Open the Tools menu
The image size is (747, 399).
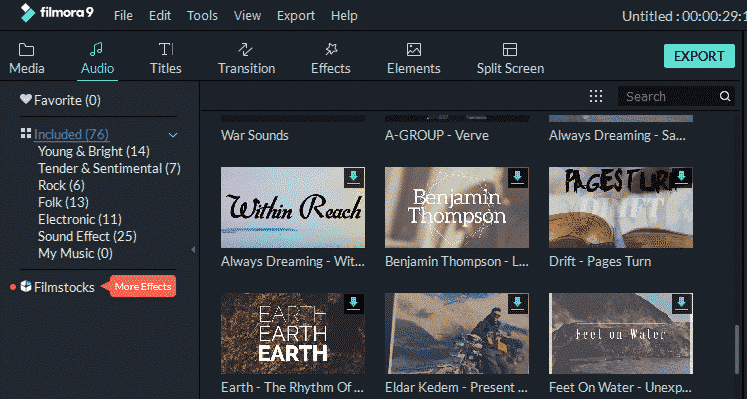click(202, 16)
